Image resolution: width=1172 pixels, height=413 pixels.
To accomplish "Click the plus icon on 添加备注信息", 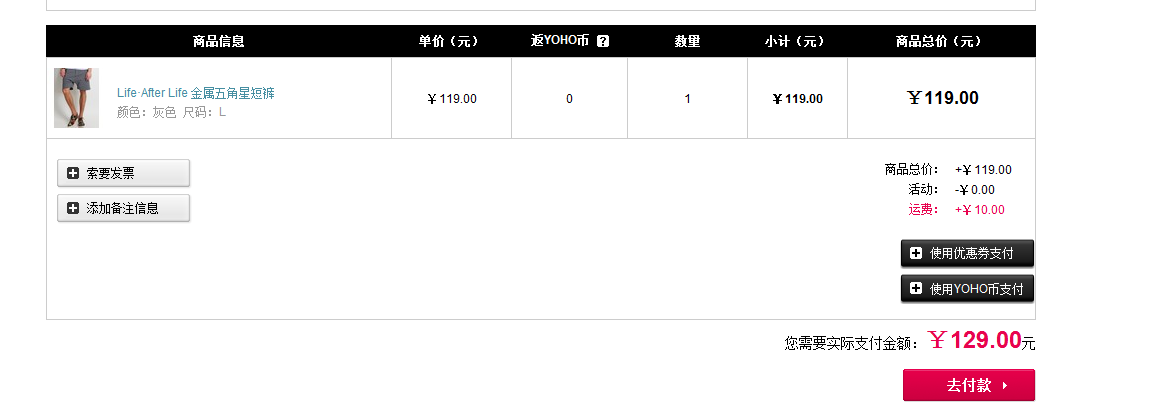I will point(73,208).
